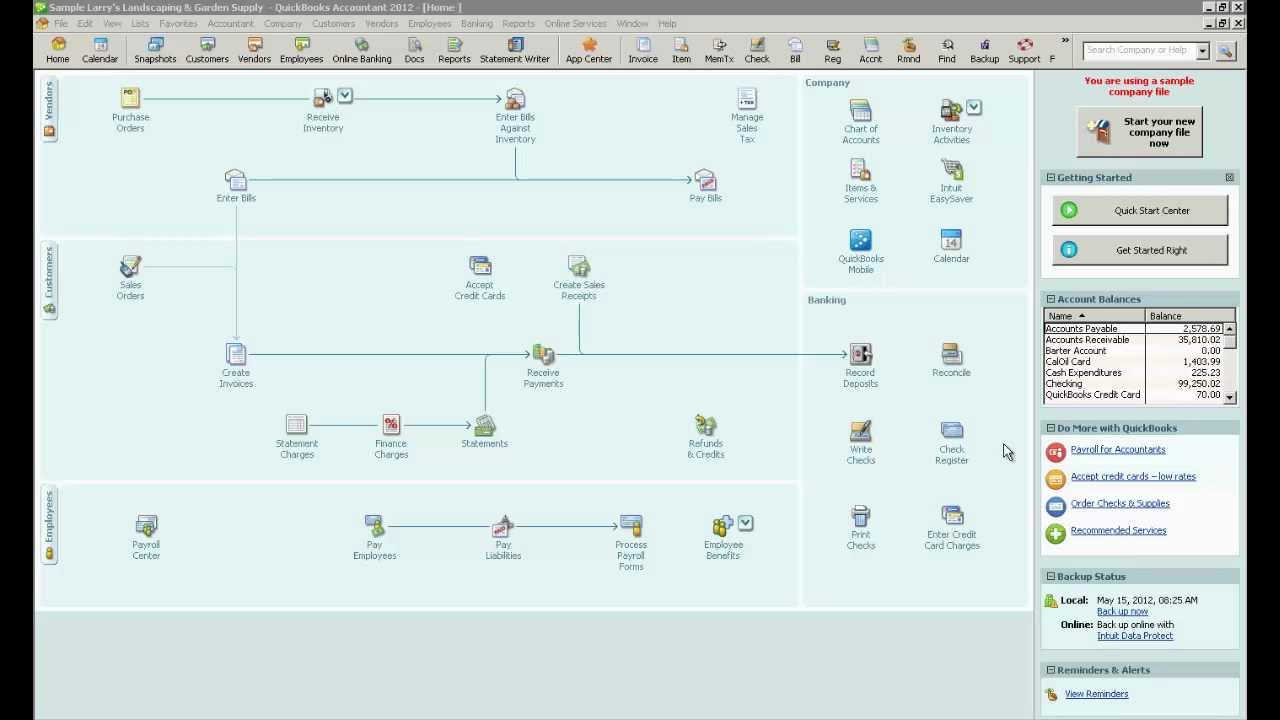Viewport: 1280px width, 720px height.
Task: Open Reconcile icon in Banking
Action: point(951,354)
